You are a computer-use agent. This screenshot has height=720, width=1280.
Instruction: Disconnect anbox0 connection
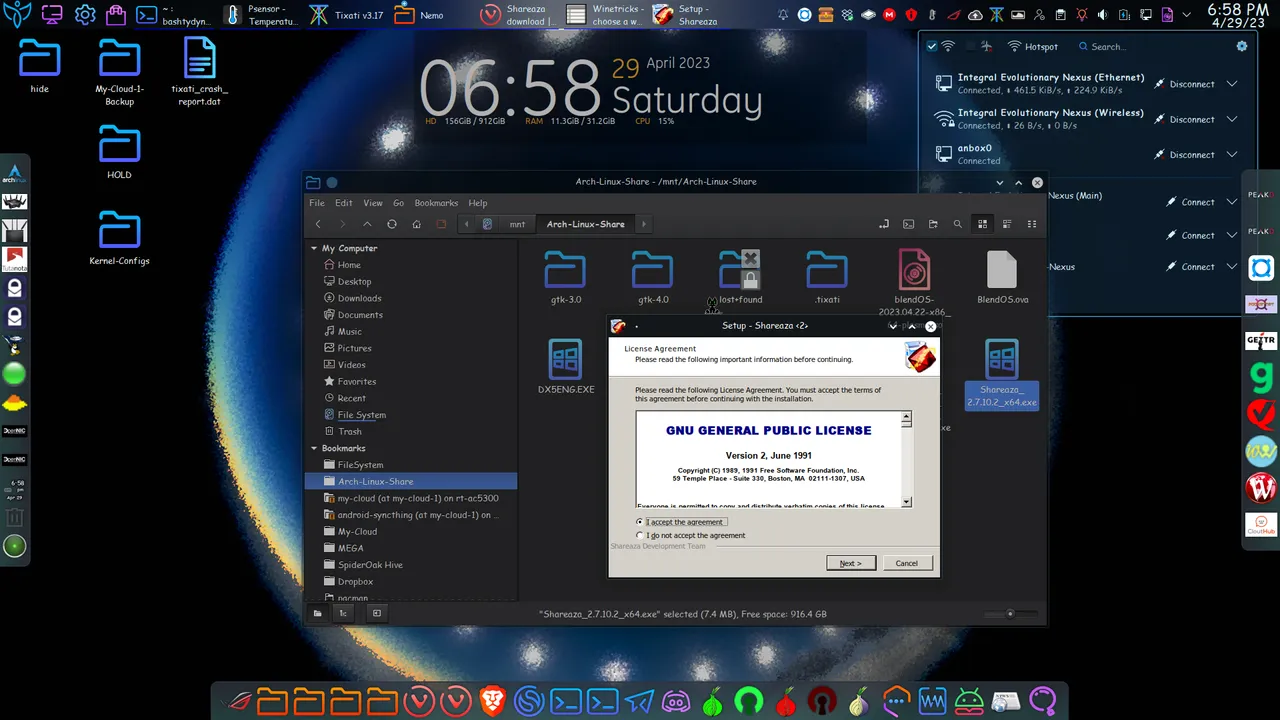point(1185,155)
